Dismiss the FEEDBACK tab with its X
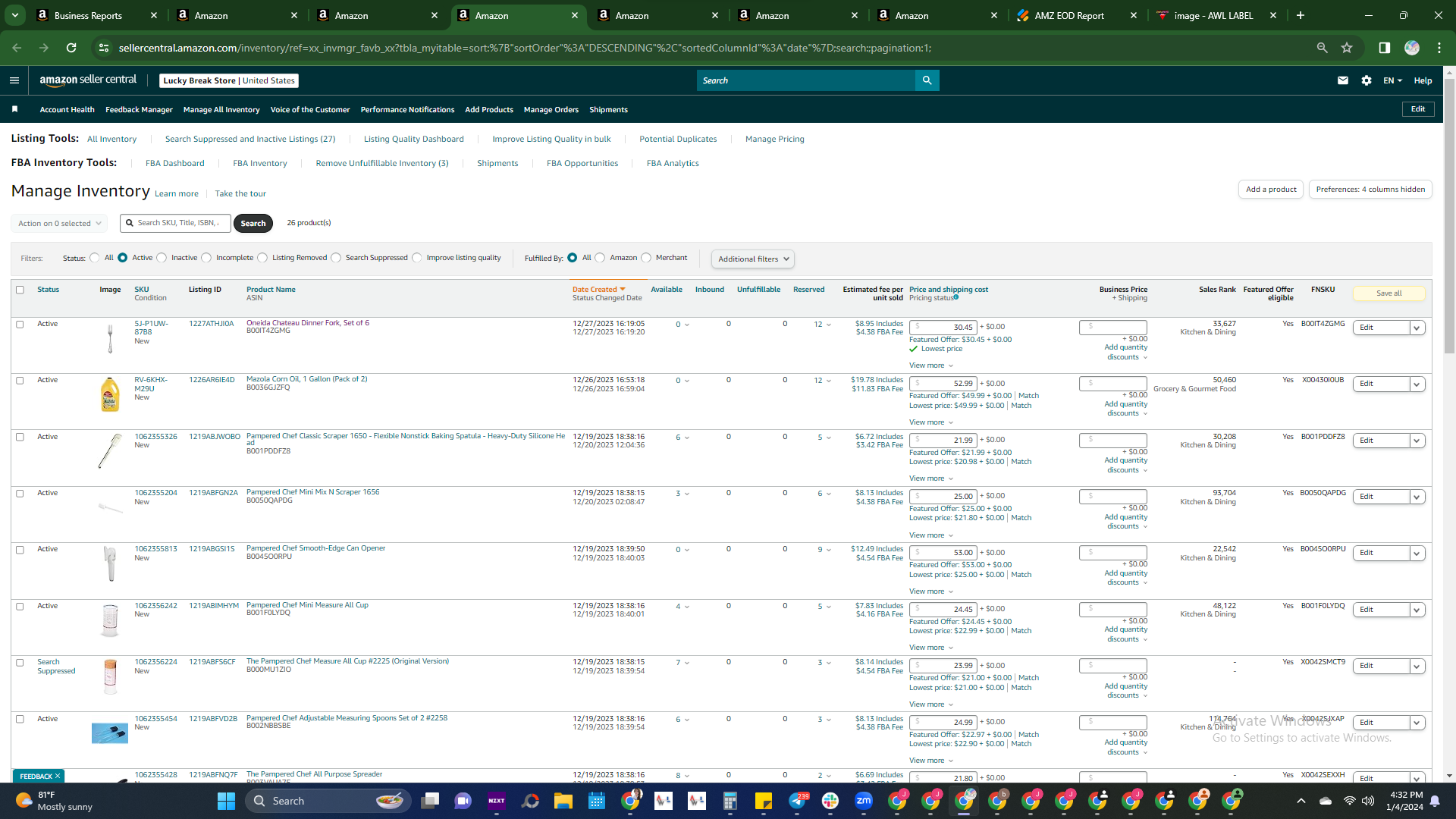This screenshot has width=1456, height=819. point(58,777)
